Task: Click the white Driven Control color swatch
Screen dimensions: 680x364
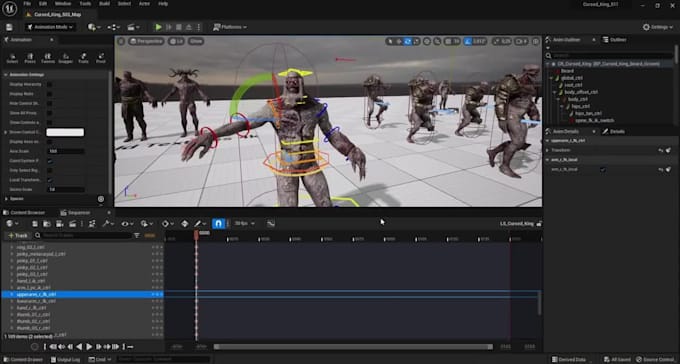Action: click(x=65, y=132)
